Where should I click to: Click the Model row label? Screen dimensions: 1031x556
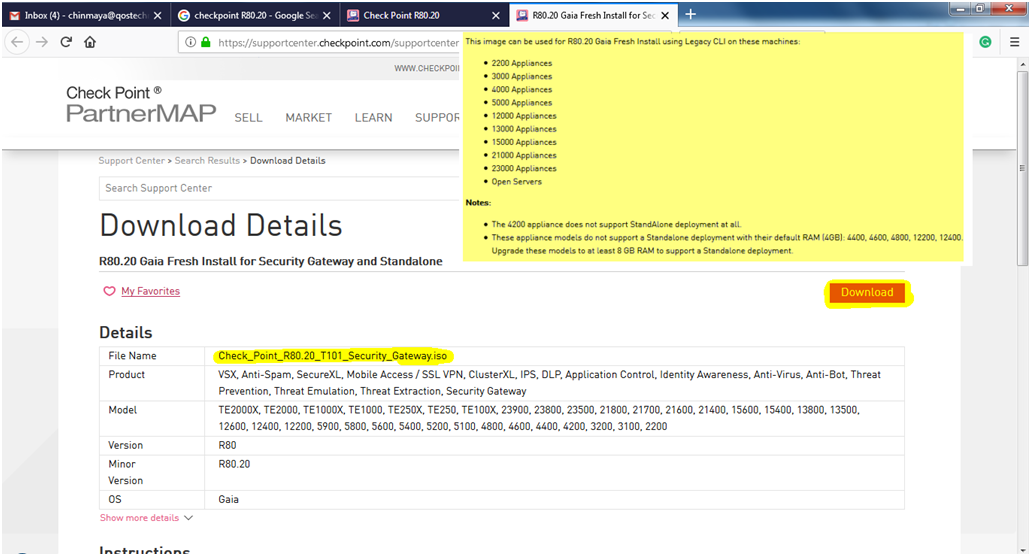[122, 410]
